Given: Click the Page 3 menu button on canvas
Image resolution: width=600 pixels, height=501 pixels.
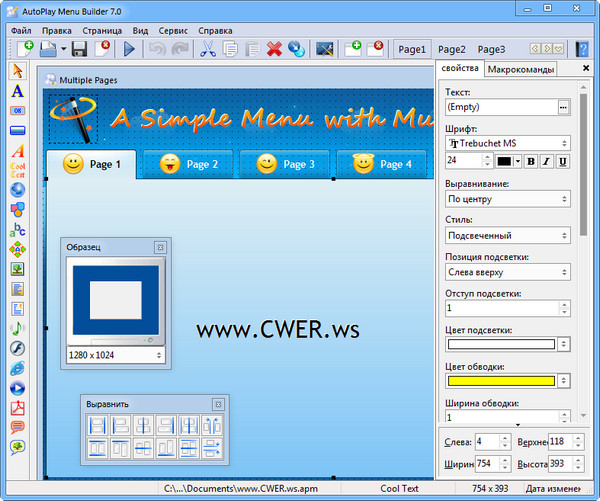Looking at the screenshot, I should coord(285,164).
